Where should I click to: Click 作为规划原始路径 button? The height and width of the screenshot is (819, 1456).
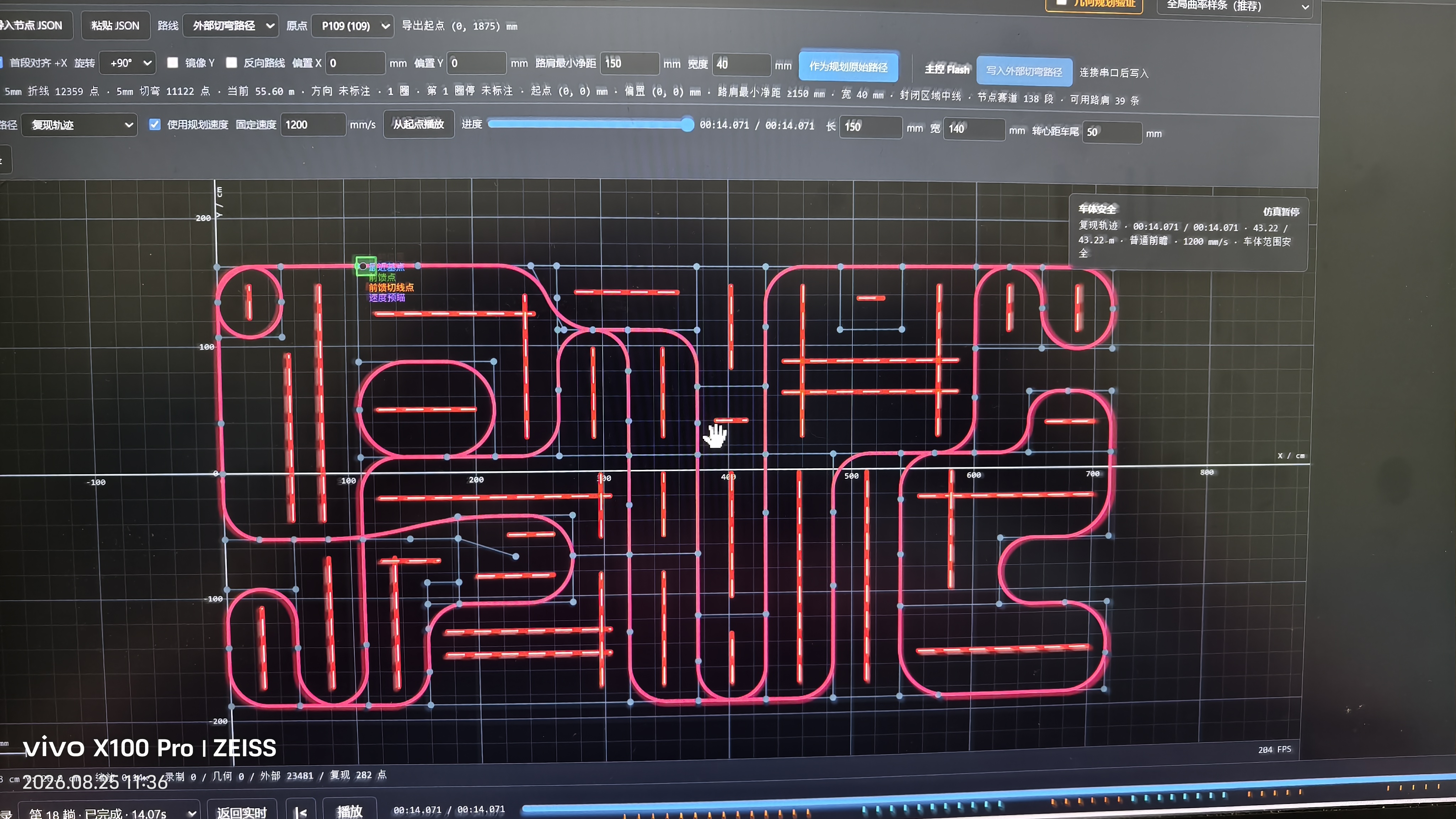(x=848, y=67)
